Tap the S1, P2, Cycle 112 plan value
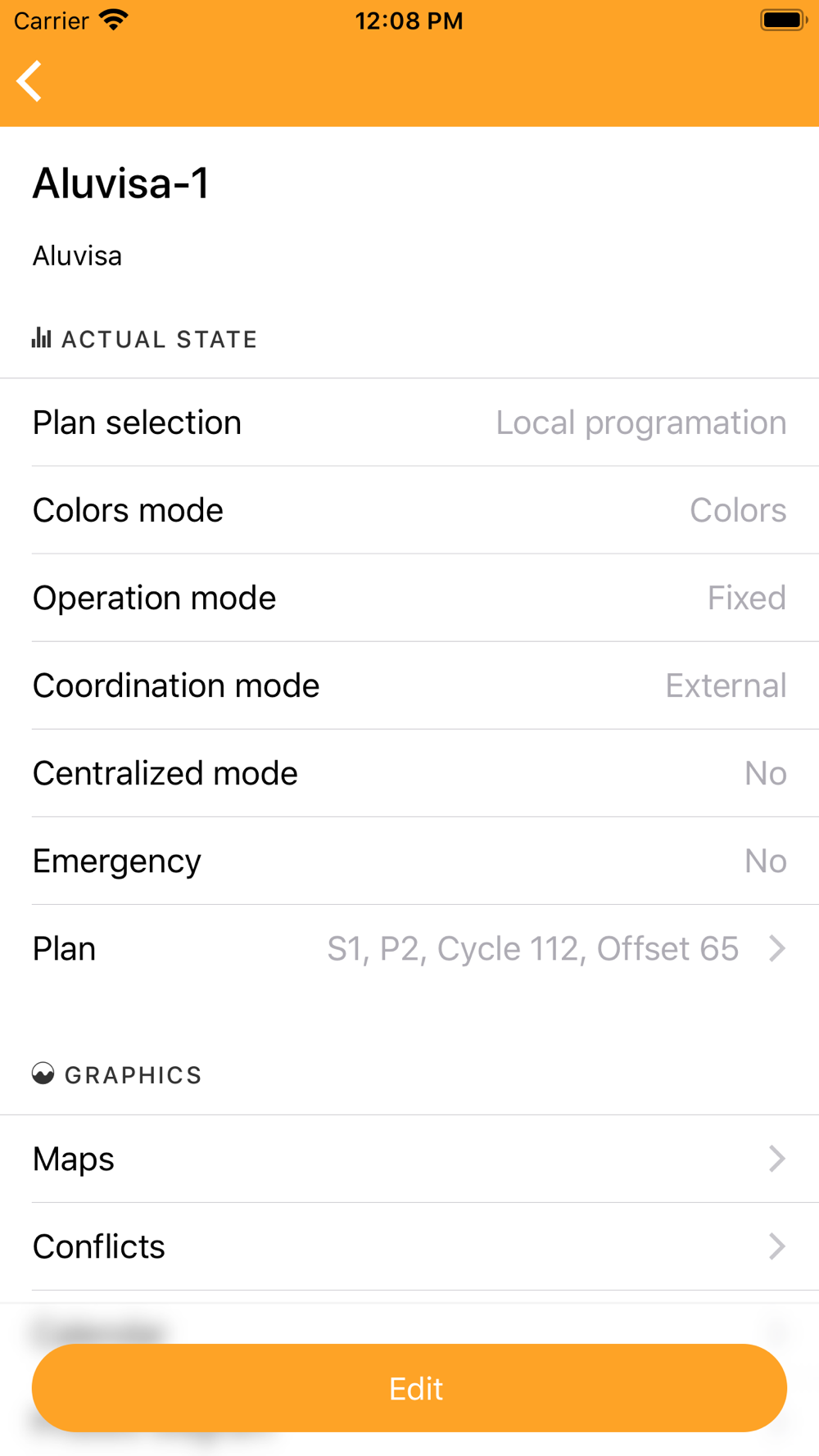The height and width of the screenshot is (1456, 819). click(x=533, y=948)
